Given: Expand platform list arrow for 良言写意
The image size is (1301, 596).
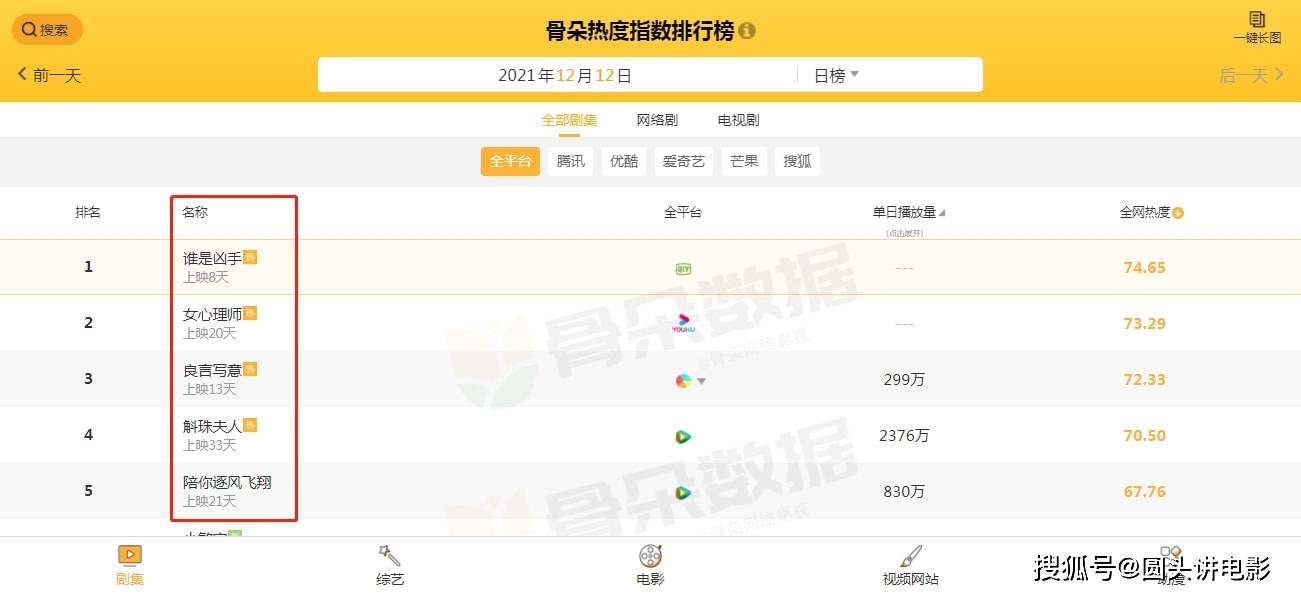Looking at the screenshot, I should 702,381.
